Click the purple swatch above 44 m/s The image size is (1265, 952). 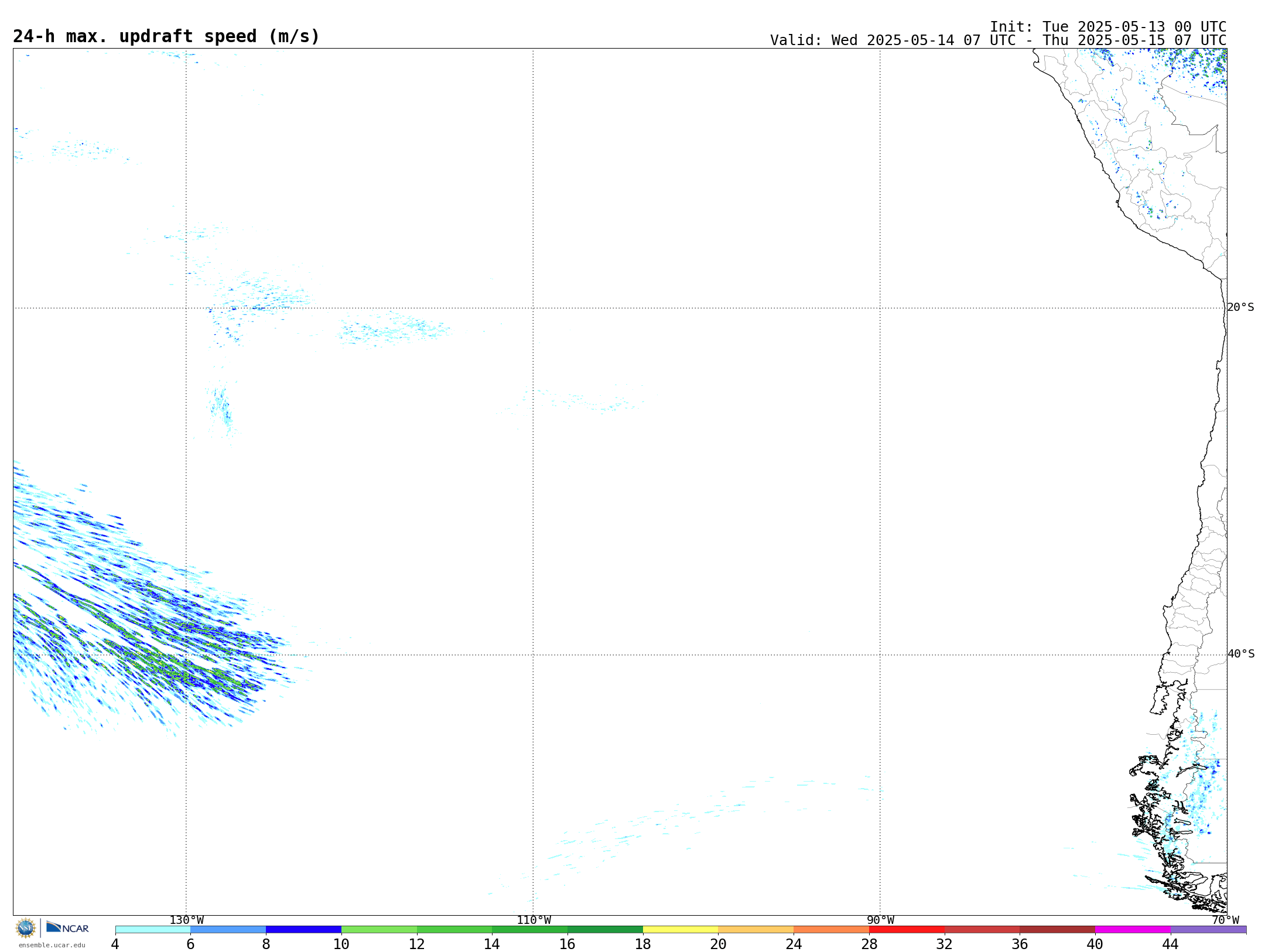[1209, 930]
